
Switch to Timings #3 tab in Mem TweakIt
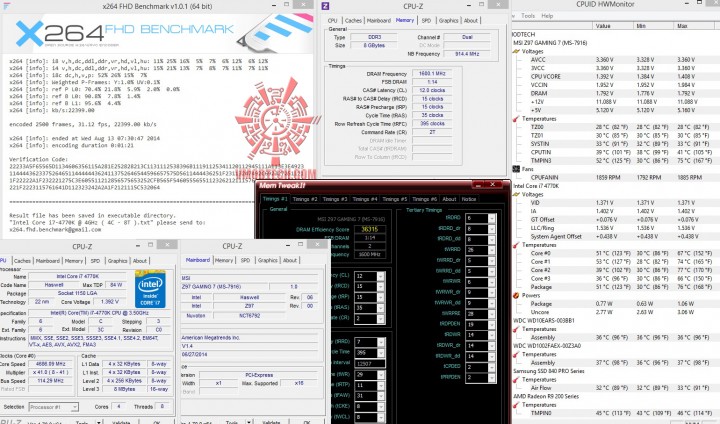tap(335, 199)
